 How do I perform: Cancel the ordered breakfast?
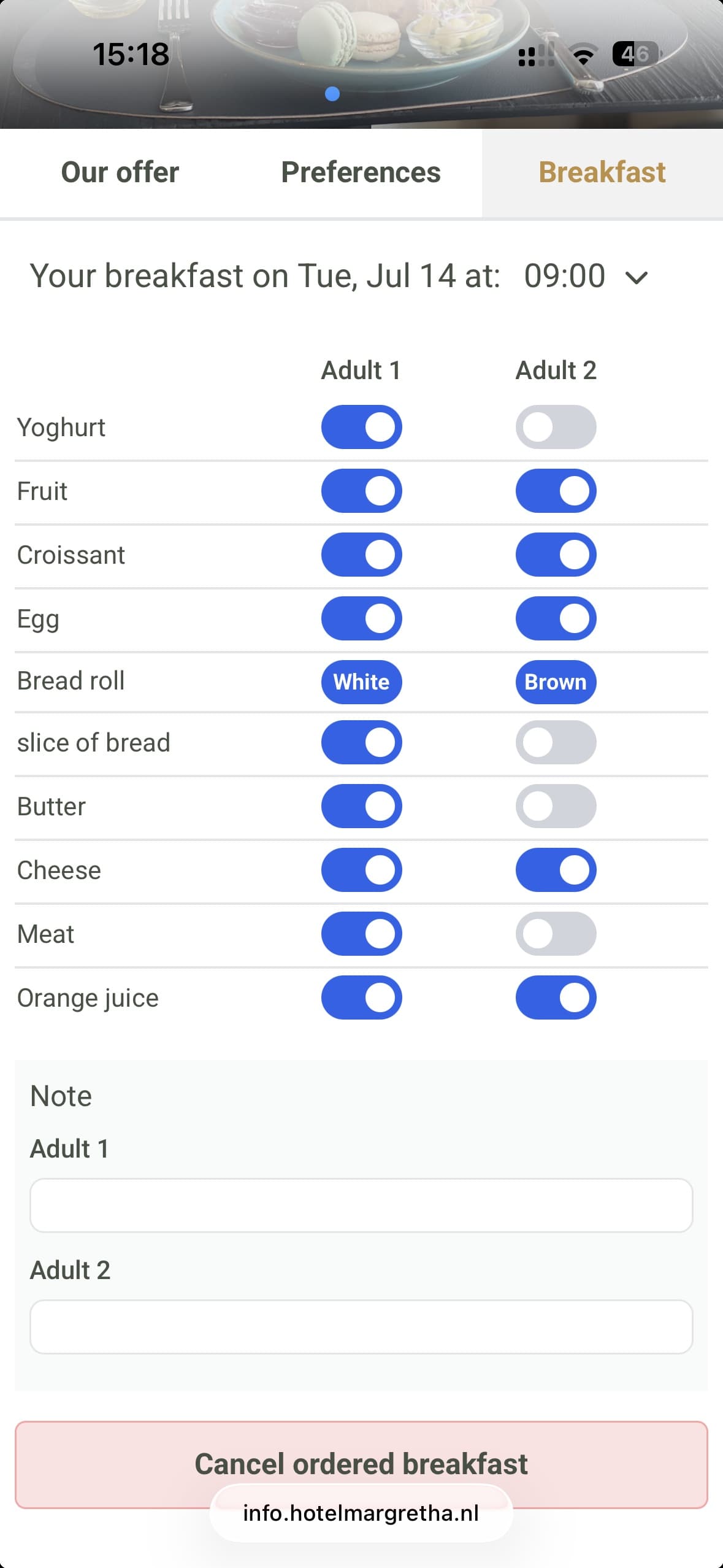361,1464
